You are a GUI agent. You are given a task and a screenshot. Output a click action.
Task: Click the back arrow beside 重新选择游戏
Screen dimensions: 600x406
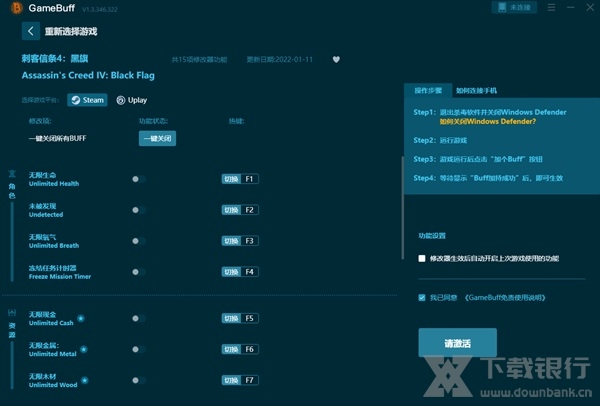tap(29, 31)
